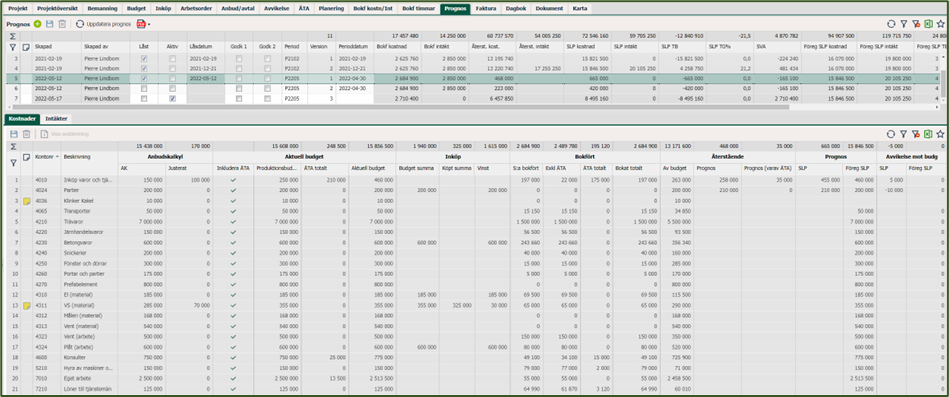The height and width of the screenshot is (397, 949).
Task: Sort by Kontonr column header
Action: click(x=47, y=157)
